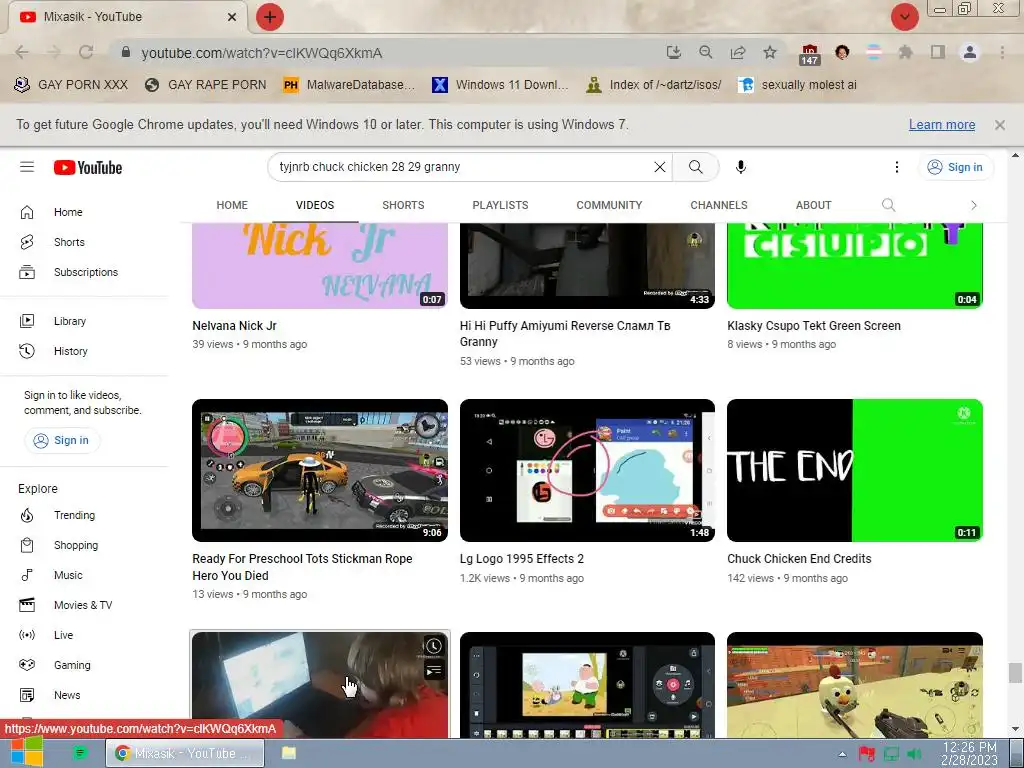1024x768 pixels.
Task: Switch to the COMMUNITY tab
Action: pyautogui.click(x=609, y=205)
